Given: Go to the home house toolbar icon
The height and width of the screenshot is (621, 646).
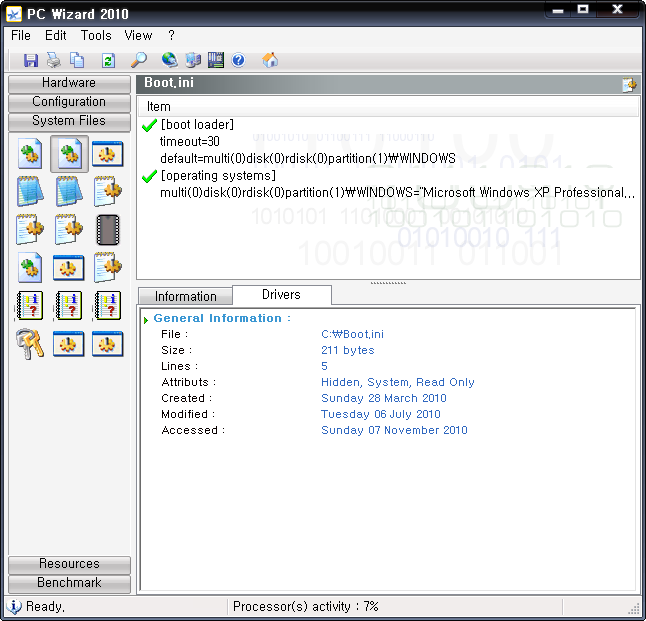Looking at the screenshot, I should click(270, 61).
